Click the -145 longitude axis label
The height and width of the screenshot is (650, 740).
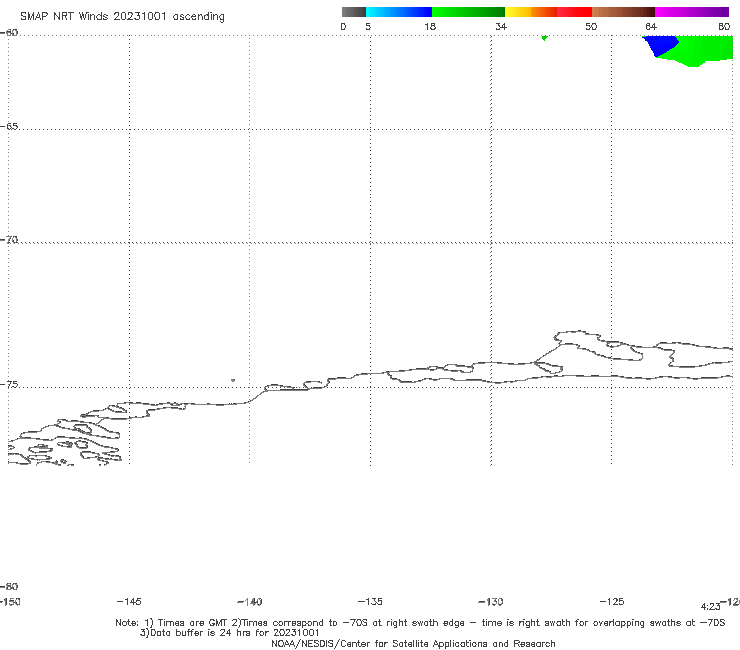[129, 601]
